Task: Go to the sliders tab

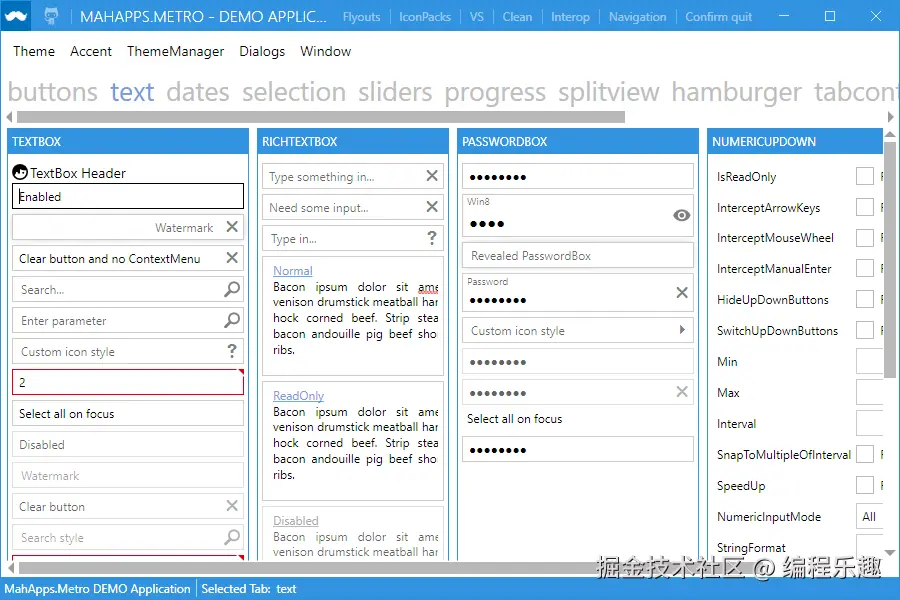Action: (395, 92)
